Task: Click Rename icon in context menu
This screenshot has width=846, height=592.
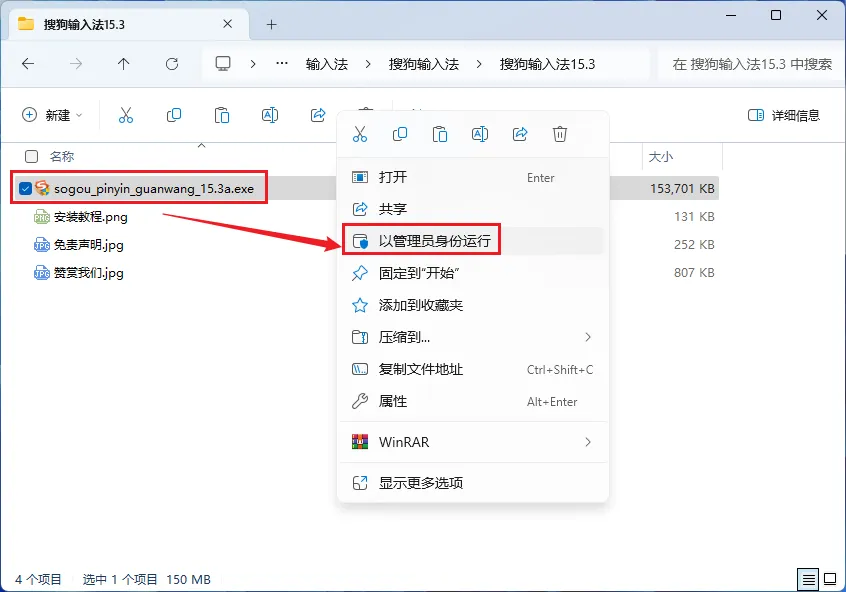Action: coord(480,134)
